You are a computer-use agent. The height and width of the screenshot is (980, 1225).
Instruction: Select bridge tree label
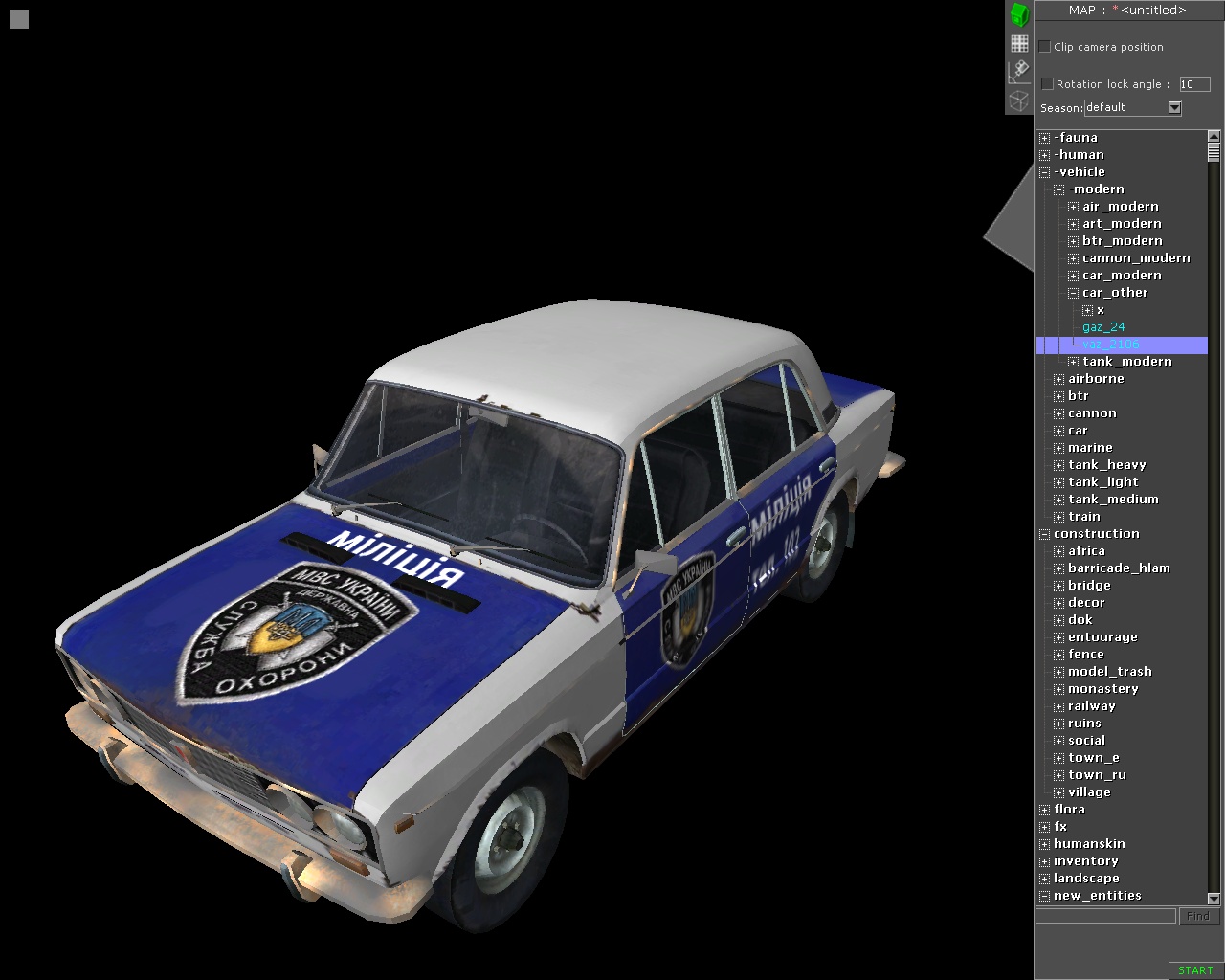tap(1089, 586)
